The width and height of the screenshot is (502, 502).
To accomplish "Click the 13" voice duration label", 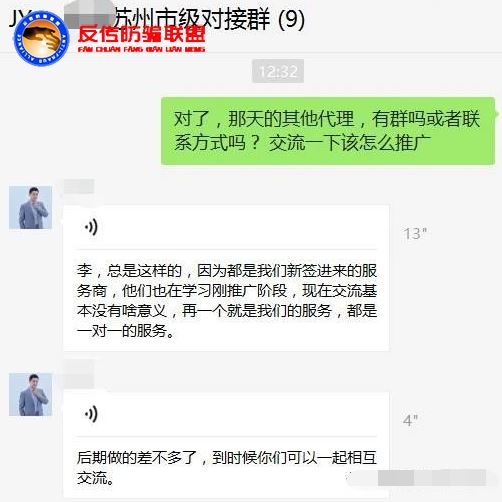I will point(415,234).
